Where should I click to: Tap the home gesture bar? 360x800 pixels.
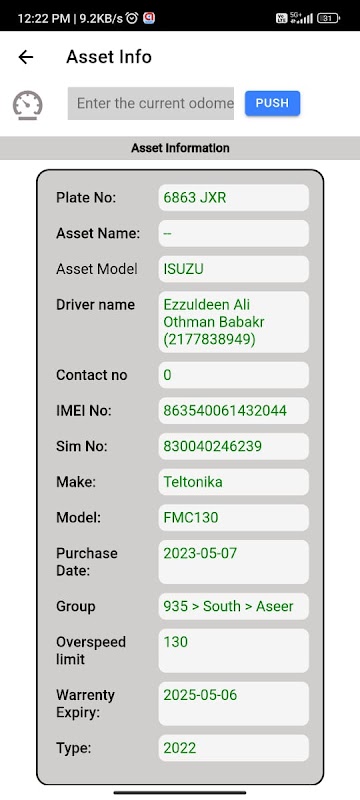coord(180,793)
